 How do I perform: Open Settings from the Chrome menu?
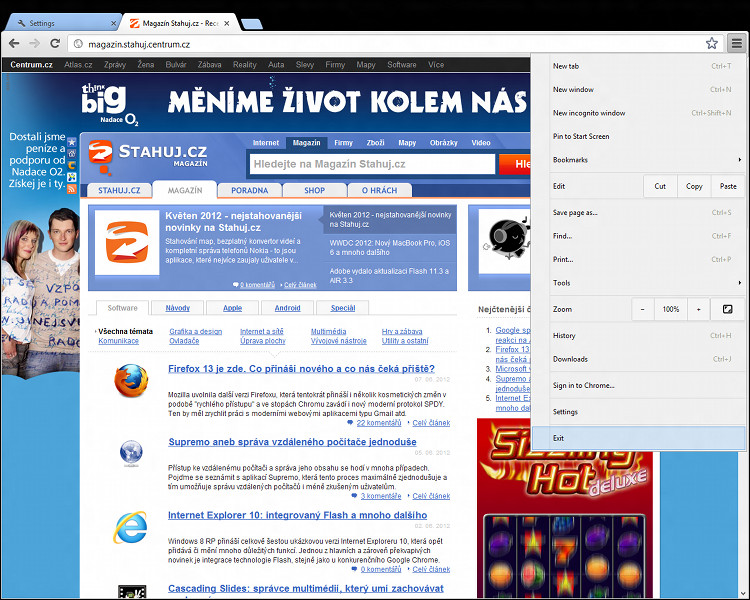(x=639, y=411)
